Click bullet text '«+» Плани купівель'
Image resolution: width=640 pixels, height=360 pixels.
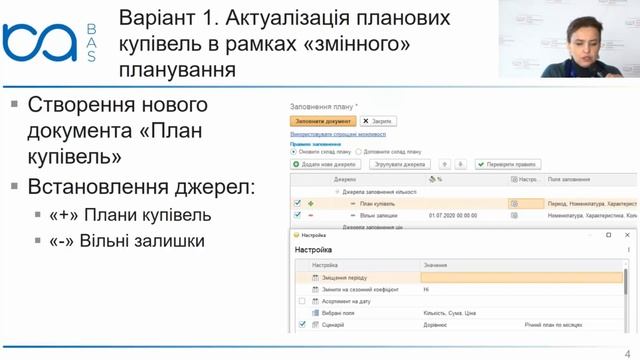pyautogui.click(x=130, y=215)
